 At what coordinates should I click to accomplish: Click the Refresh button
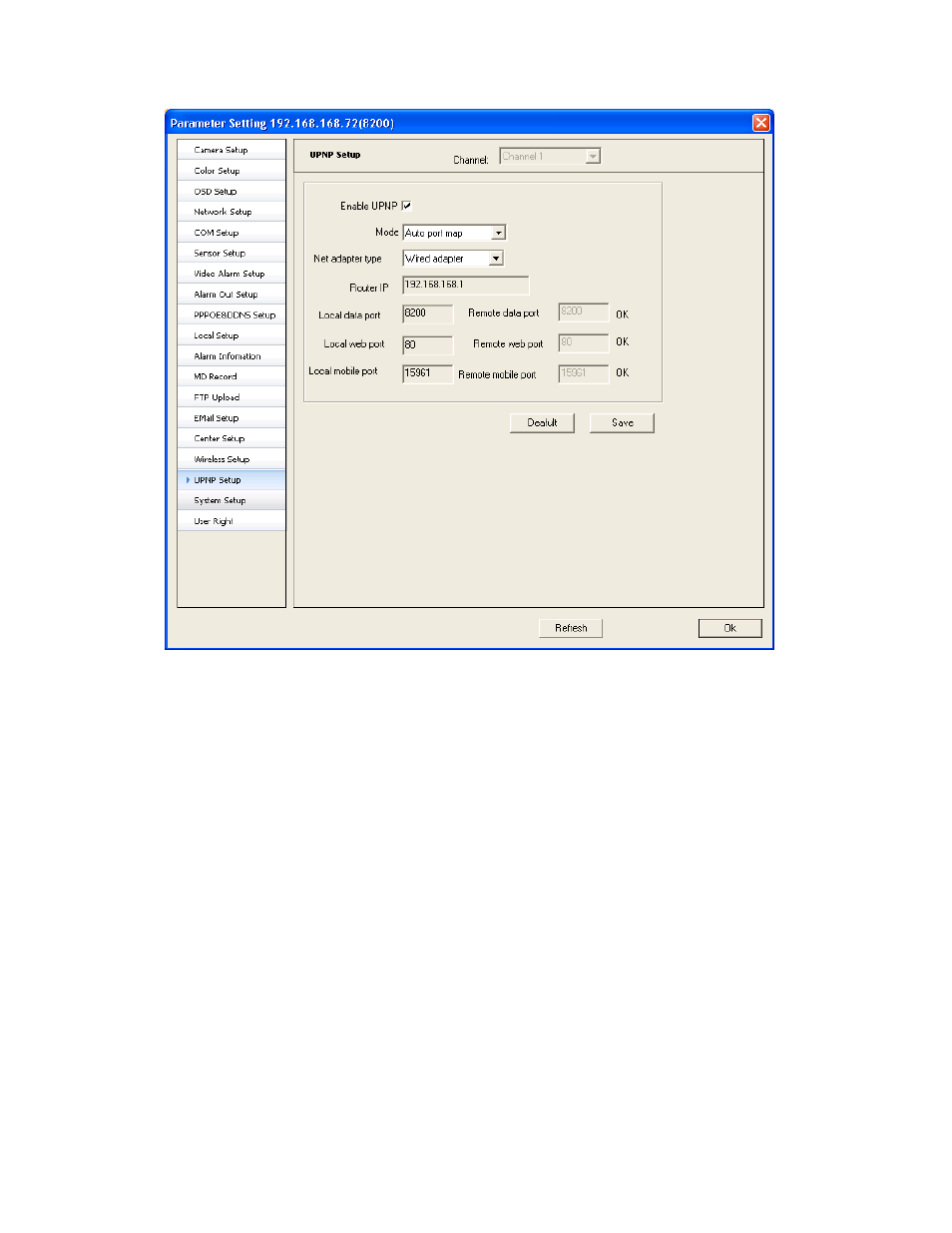pos(571,628)
